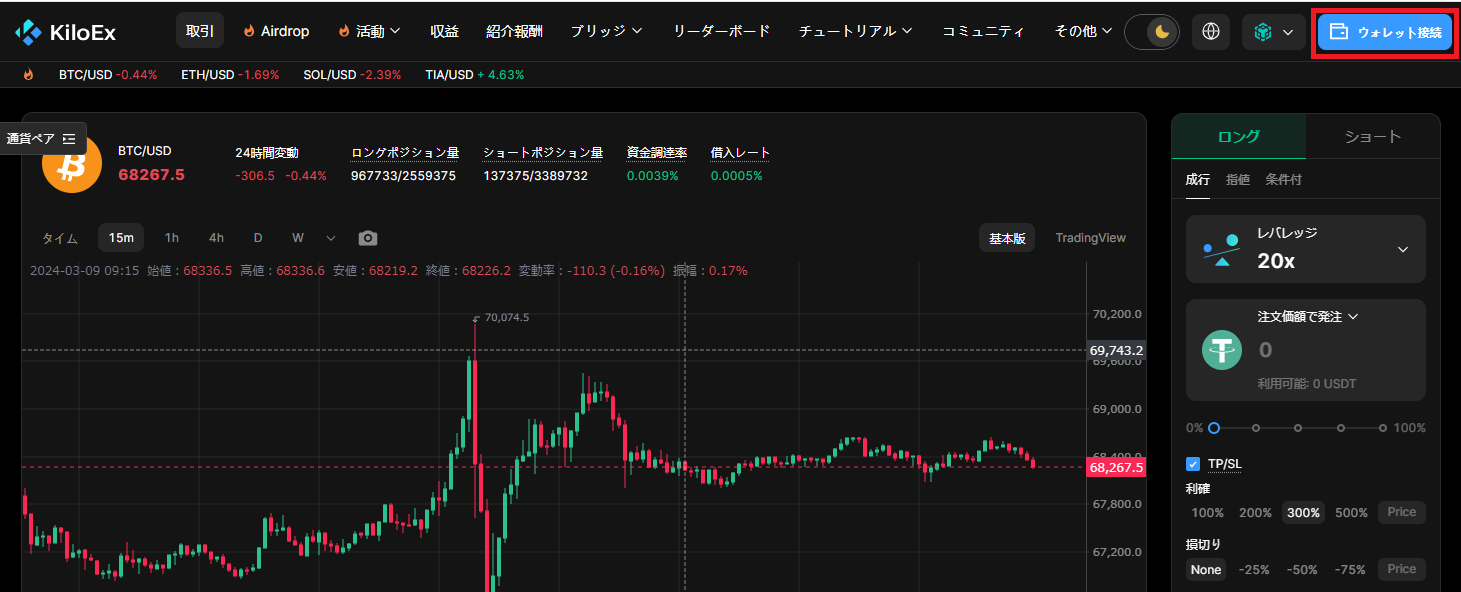Uncheck the TP/SL checkbox
The height and width of the screenshot is (592, 1461).
(1192, 463)
